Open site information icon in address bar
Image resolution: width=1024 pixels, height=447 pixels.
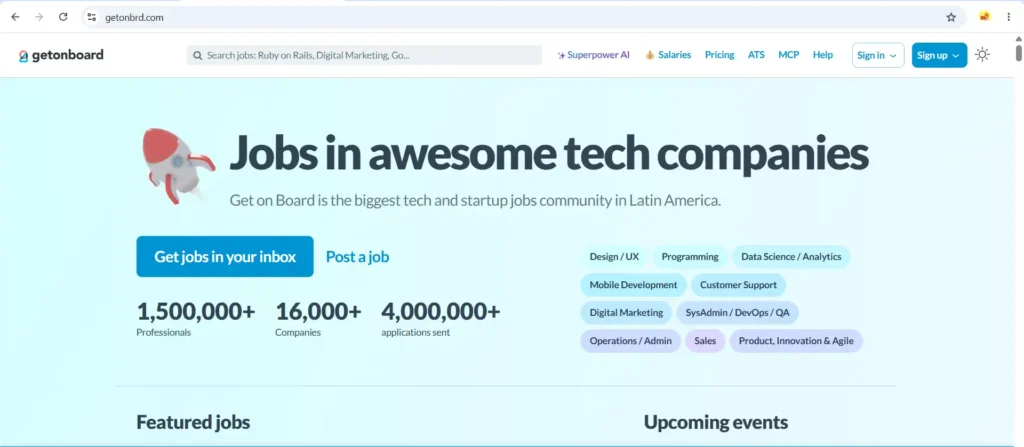coord(91,18)
